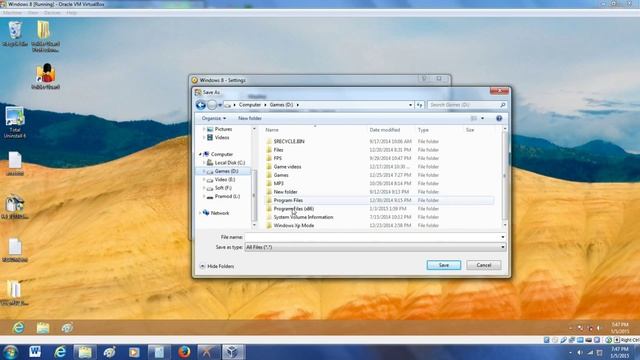Image resolution: width=640 pixels, height=360 pixels.
Task: Select Pictures in the navigation pane
Action: tap(223, 129)
